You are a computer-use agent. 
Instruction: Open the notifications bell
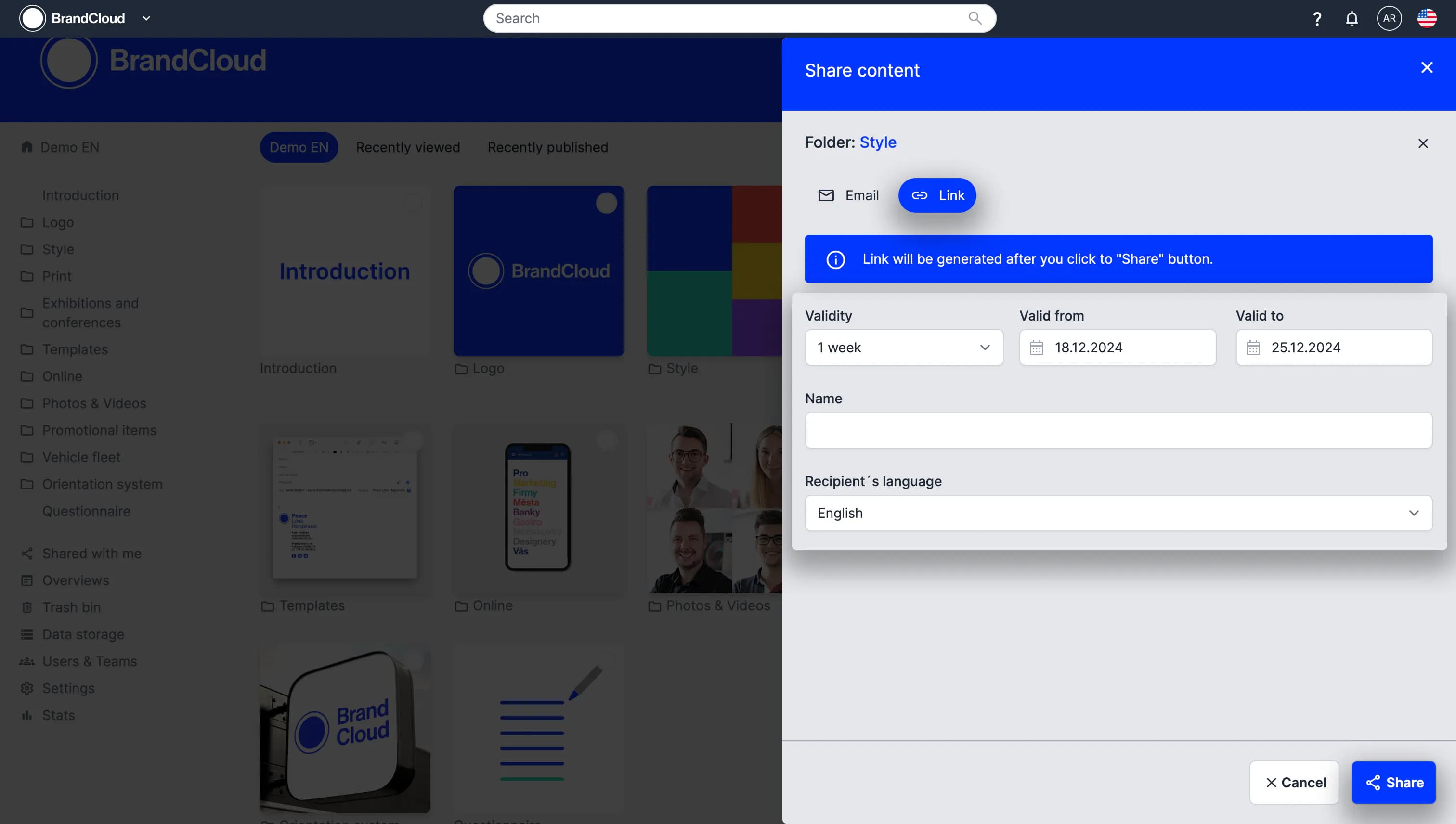point(1351,19)
